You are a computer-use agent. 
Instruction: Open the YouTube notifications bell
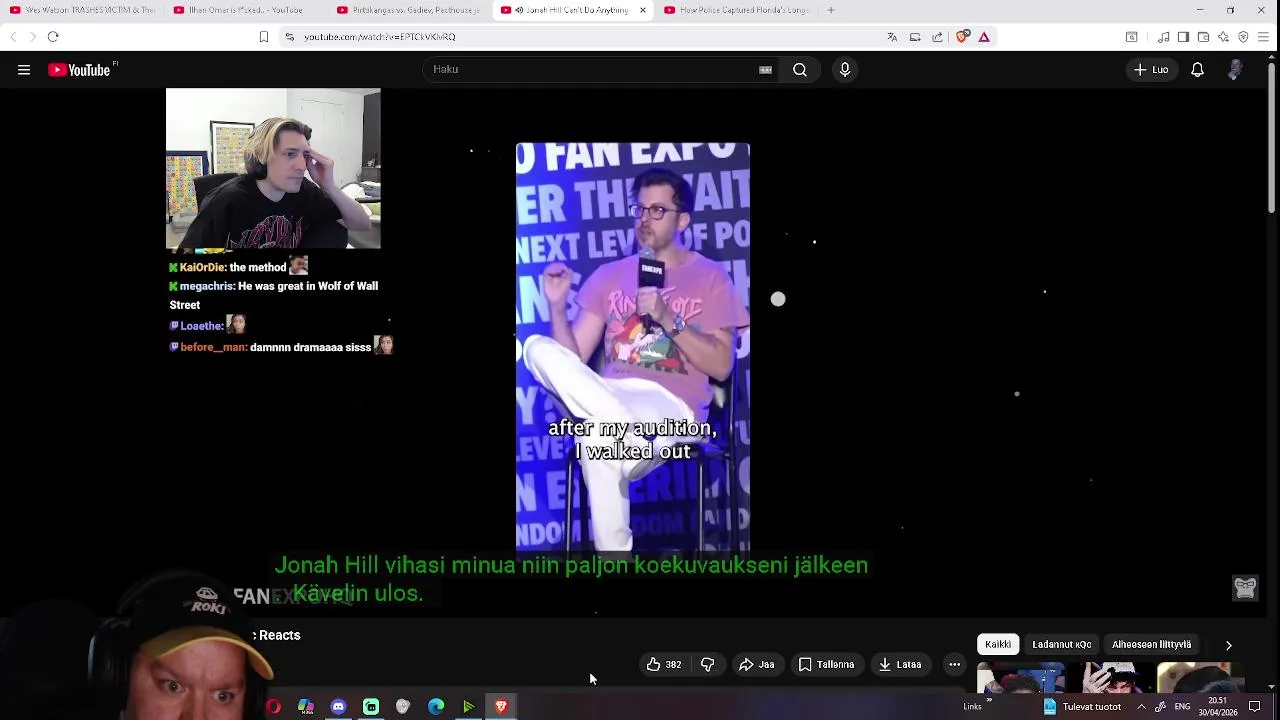1197,70
